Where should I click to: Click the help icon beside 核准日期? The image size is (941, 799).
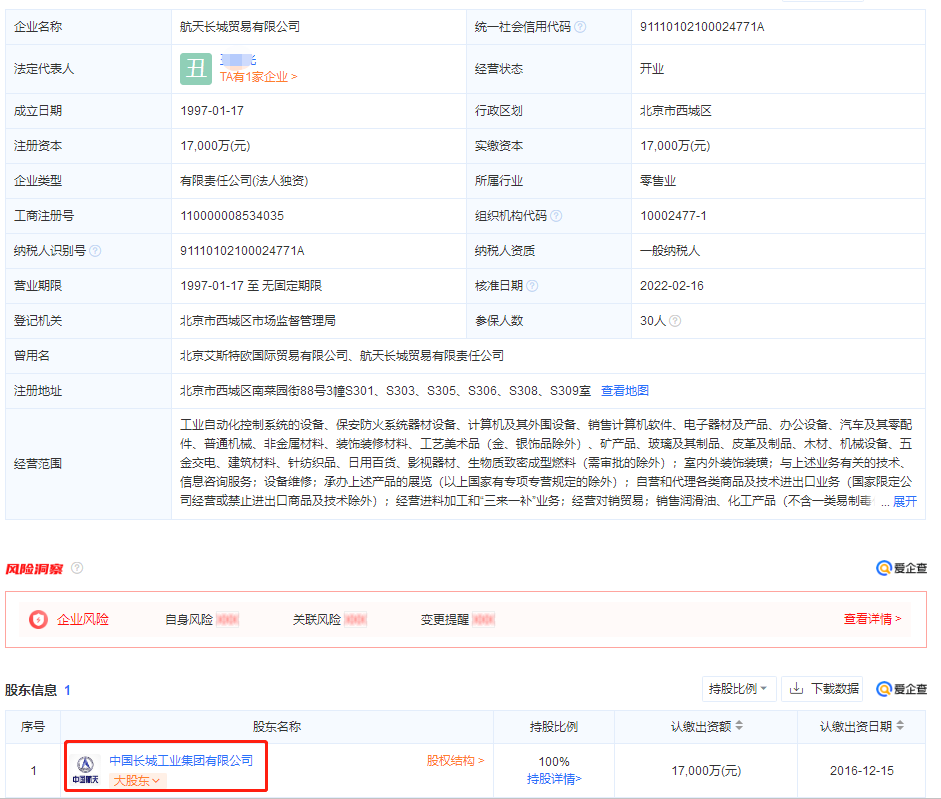pyautogui.click(x=532, y=286)
